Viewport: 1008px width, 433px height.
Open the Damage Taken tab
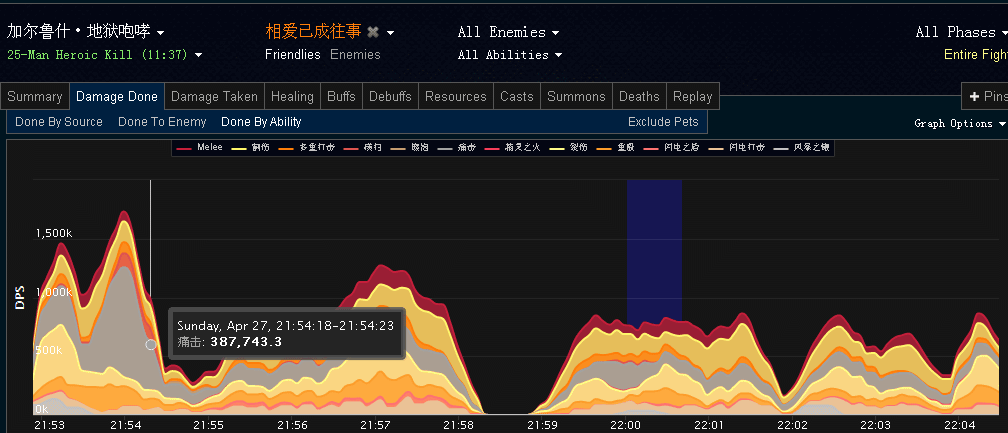[x=214, y=97]
